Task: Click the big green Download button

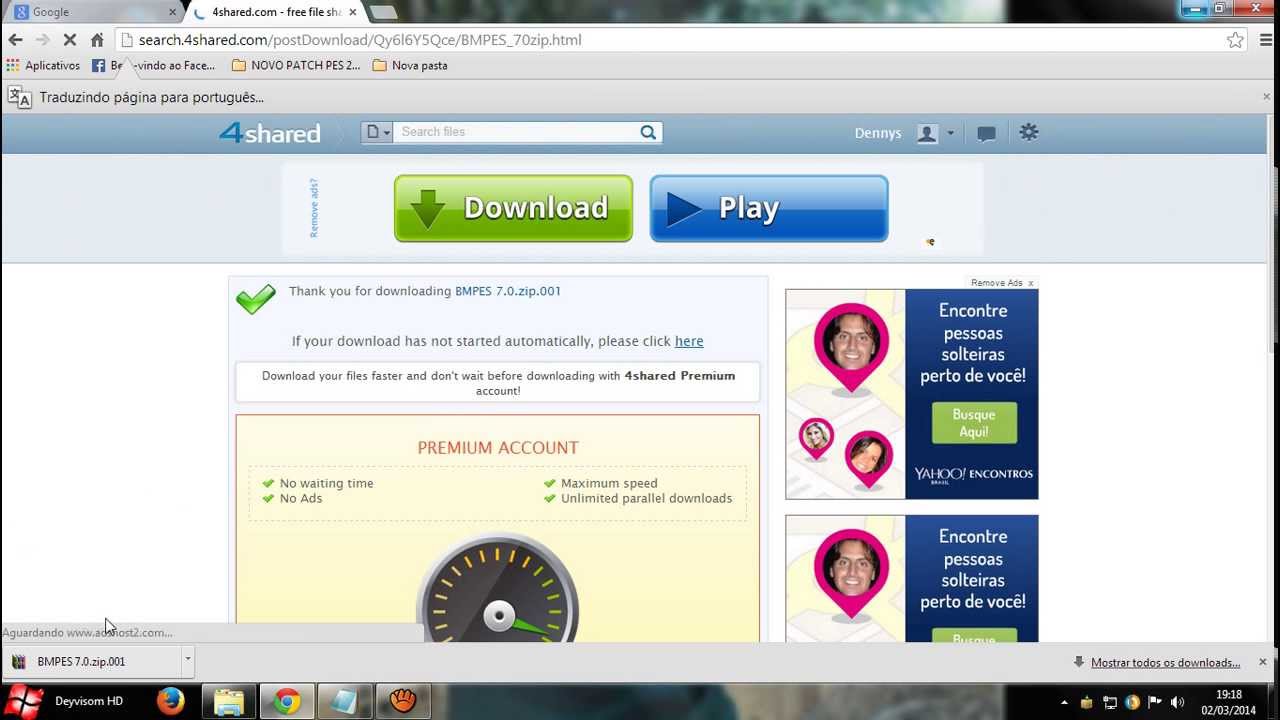Action: point(513,208)
